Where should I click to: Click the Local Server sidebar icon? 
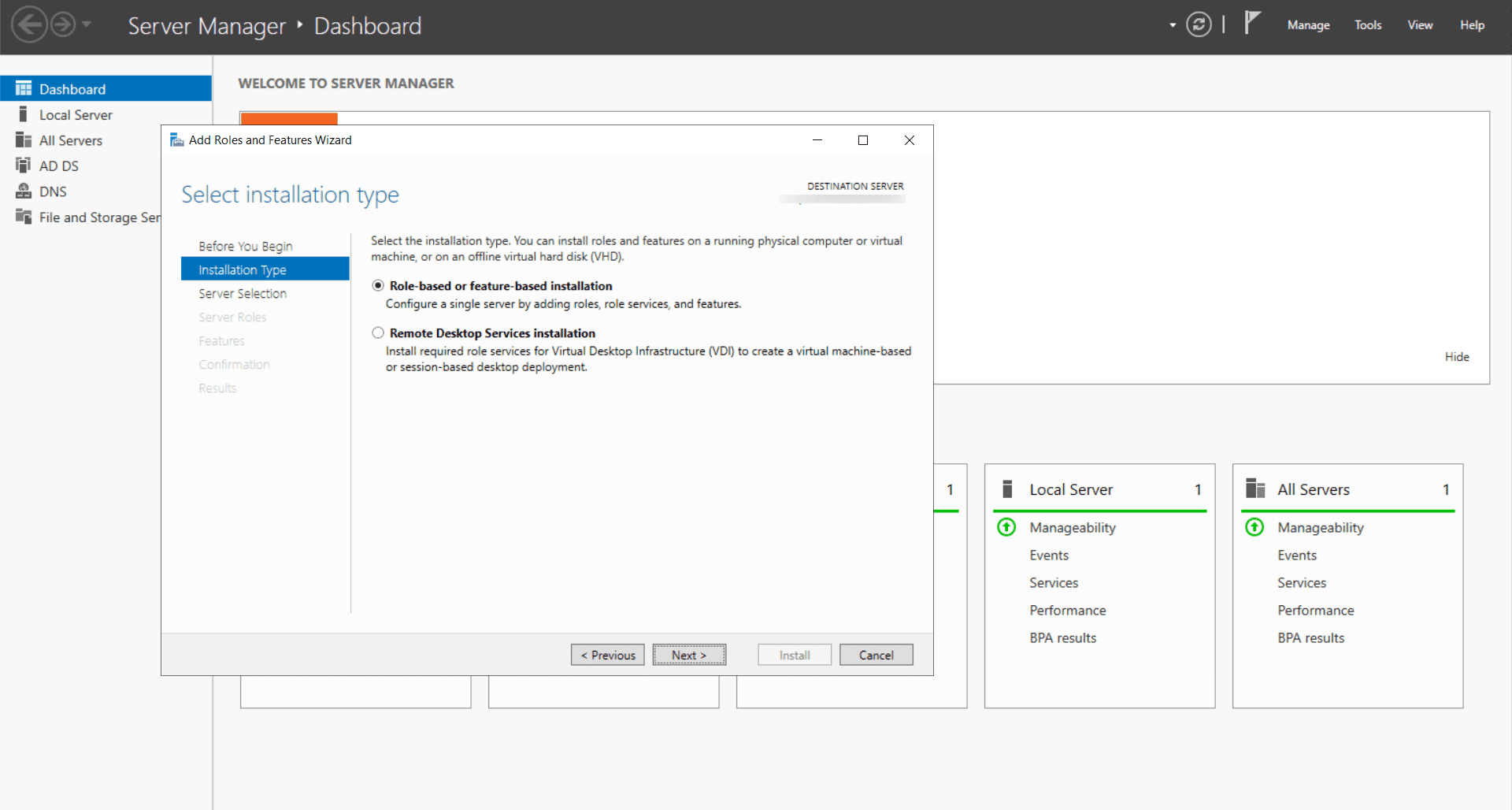coord(24,114)
